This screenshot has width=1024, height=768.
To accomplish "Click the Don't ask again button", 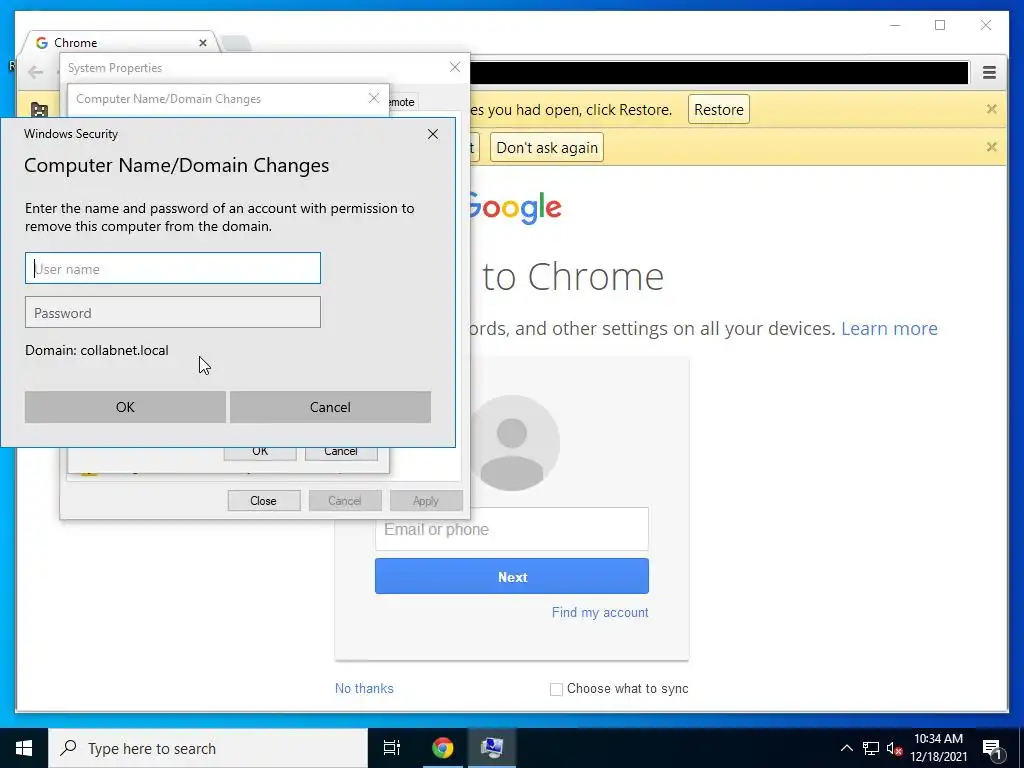I will (x=547, y=148).
